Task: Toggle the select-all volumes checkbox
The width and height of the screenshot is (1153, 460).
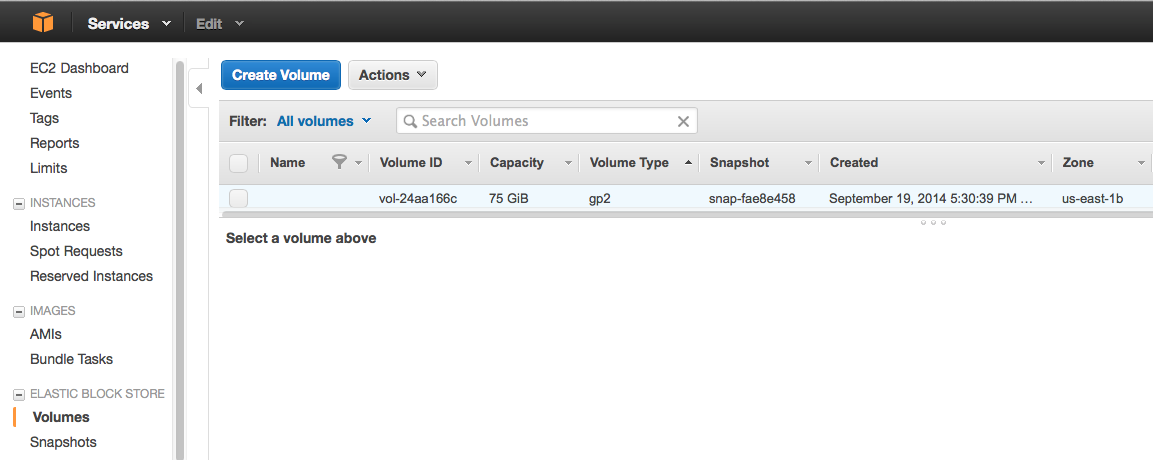Action: click(x=238, y=163)
